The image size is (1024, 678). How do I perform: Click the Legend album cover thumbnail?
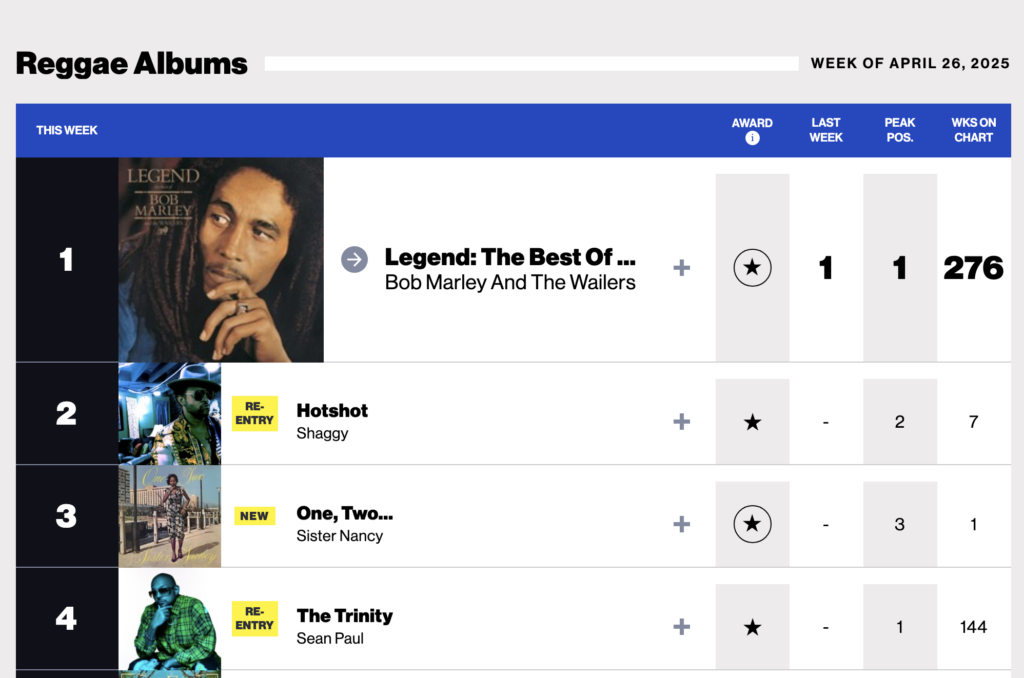click(220, 258)
